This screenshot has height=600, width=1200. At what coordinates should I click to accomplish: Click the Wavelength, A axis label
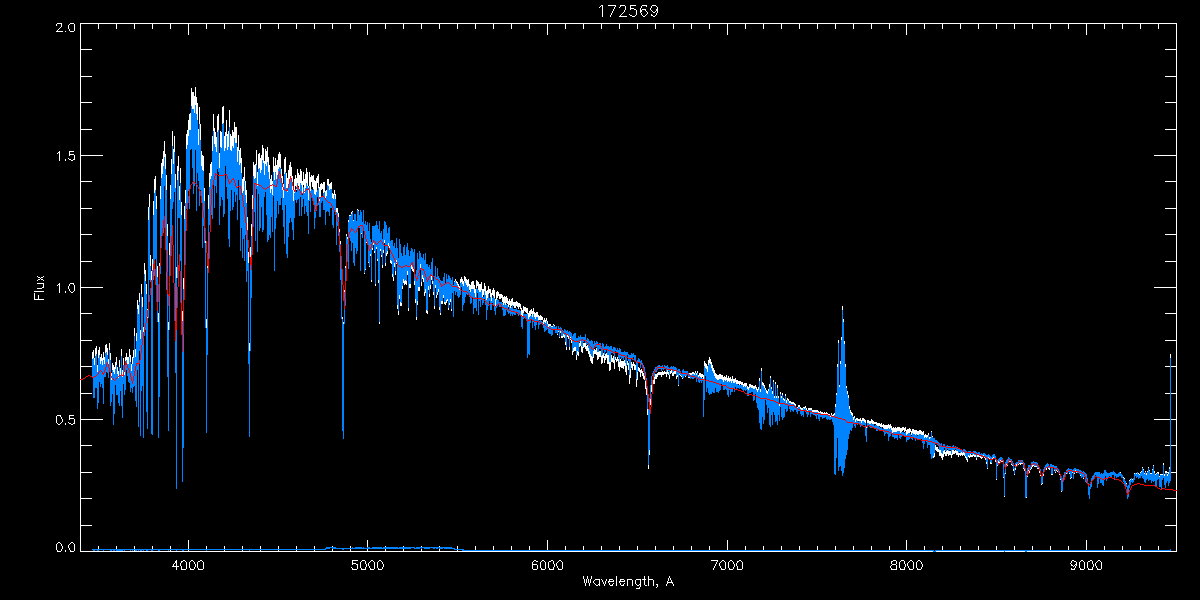pyautogui.click(x=627, y=581)
